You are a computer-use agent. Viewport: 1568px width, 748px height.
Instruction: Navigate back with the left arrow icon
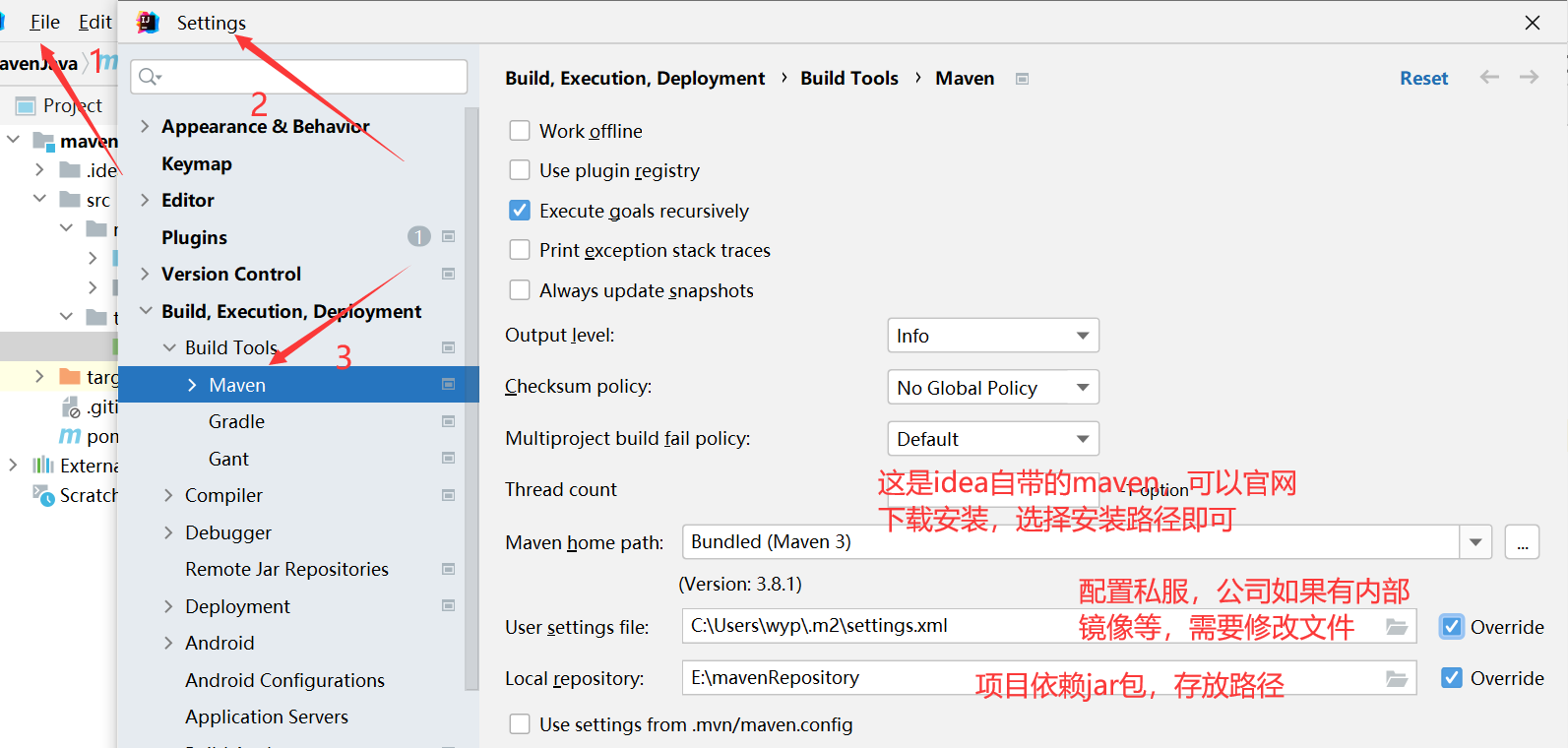1490,77
